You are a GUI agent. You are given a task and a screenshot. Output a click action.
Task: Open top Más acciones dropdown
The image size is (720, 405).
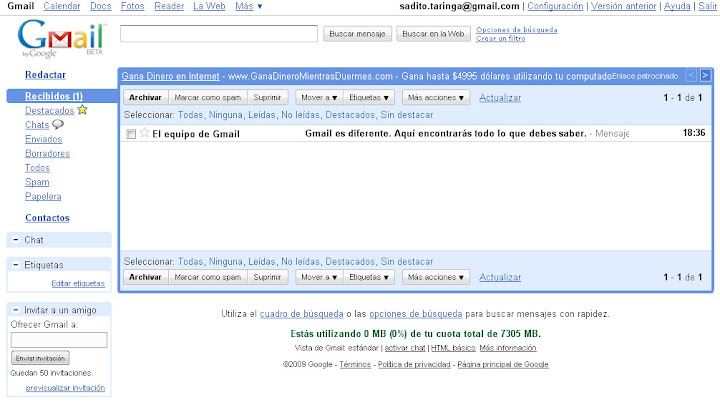coord(436,97)
